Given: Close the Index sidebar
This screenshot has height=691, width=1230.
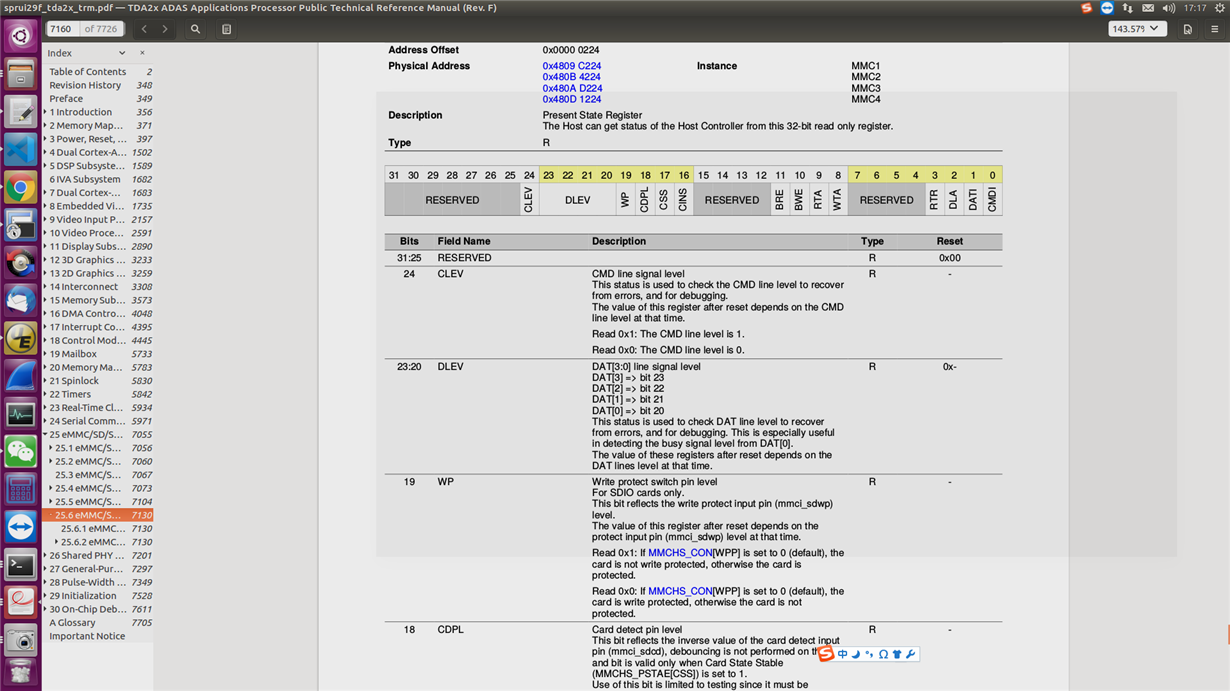Looking at the screenshot, I should [x=142, y=53].
